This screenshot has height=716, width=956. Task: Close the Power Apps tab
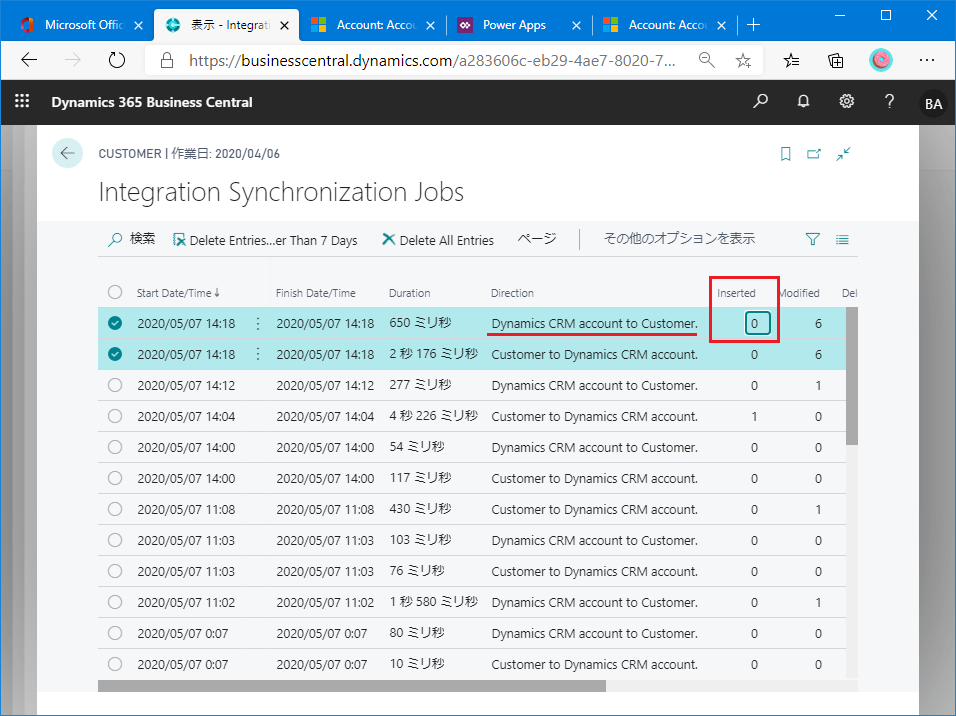pyautogui.click(x=576, y=25)
